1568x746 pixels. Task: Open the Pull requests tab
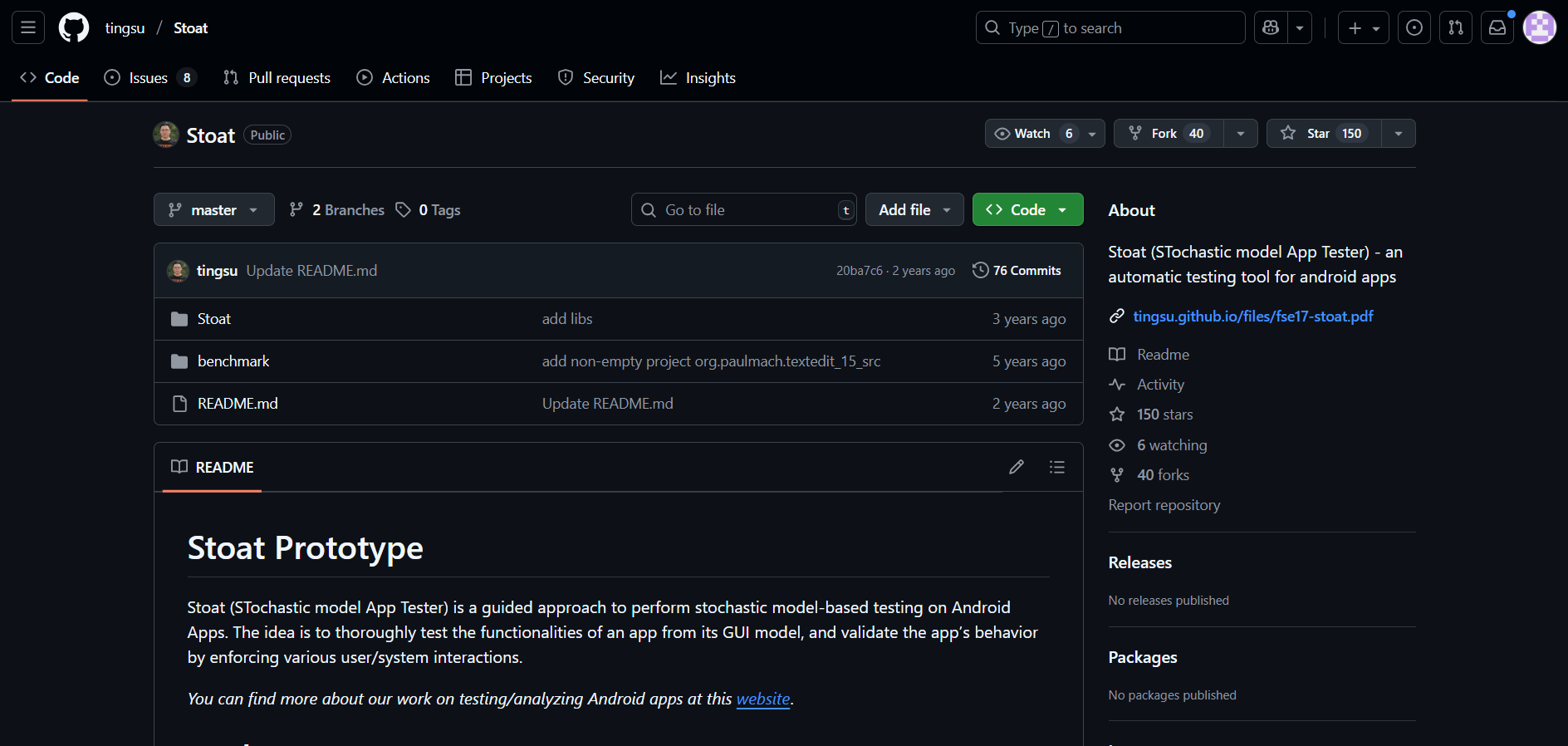(x=277, y=77)
